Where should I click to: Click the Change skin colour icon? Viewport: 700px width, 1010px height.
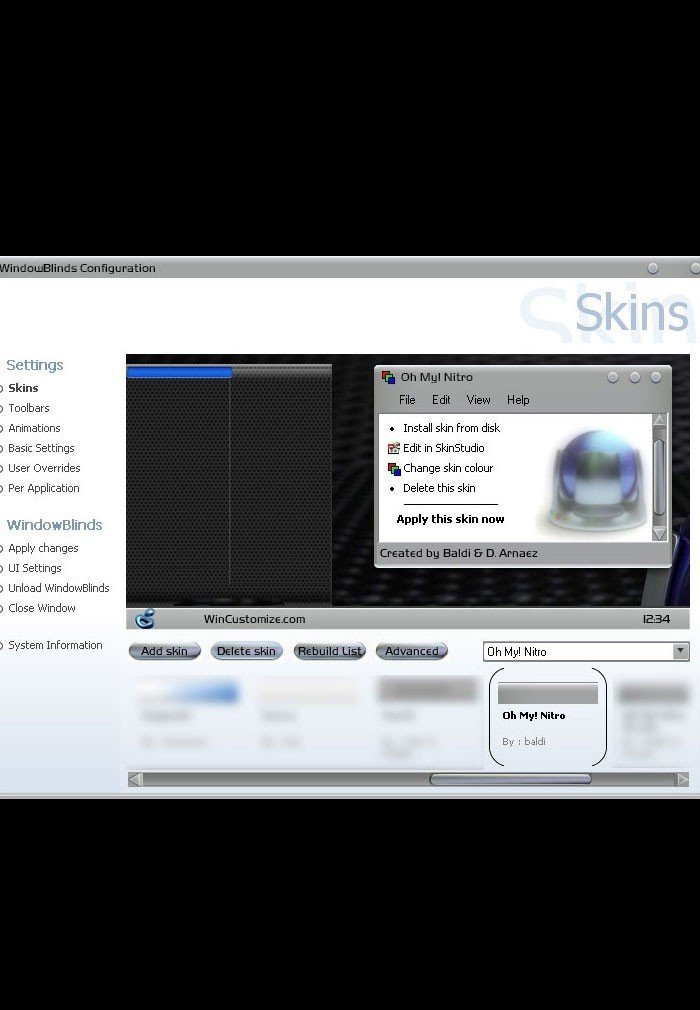[393, 469]
